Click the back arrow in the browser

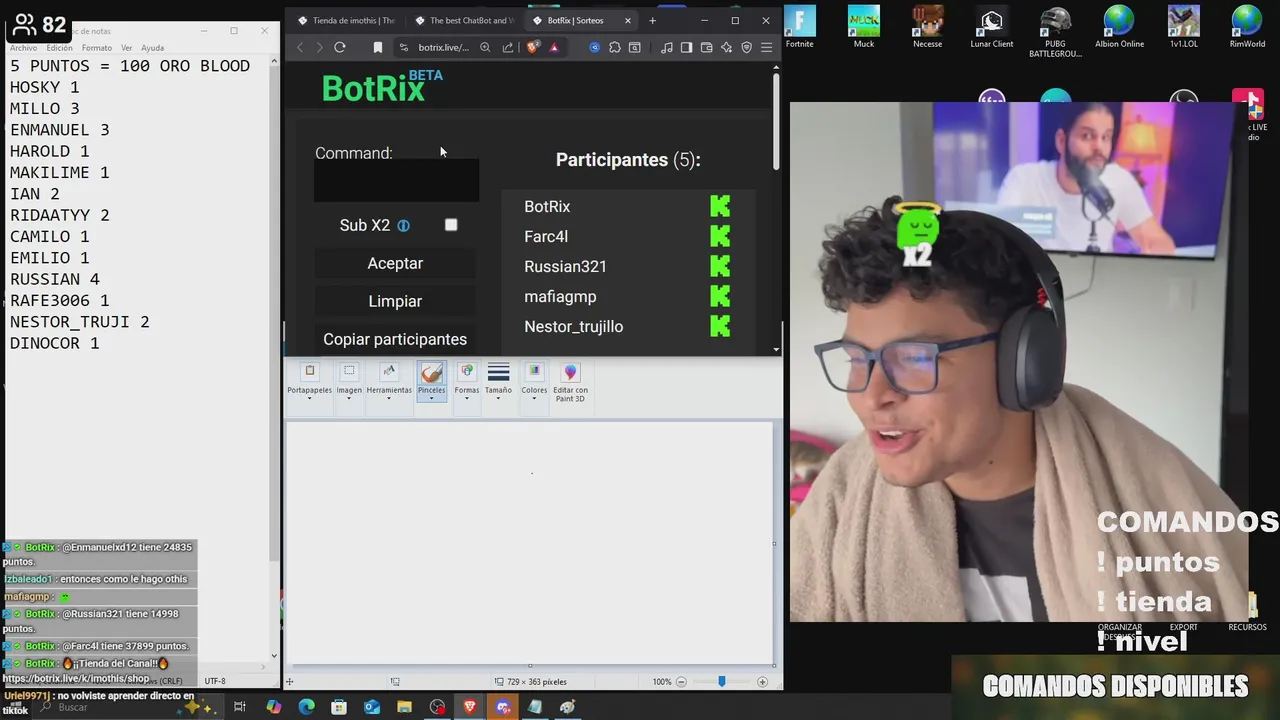pos(300,47)
